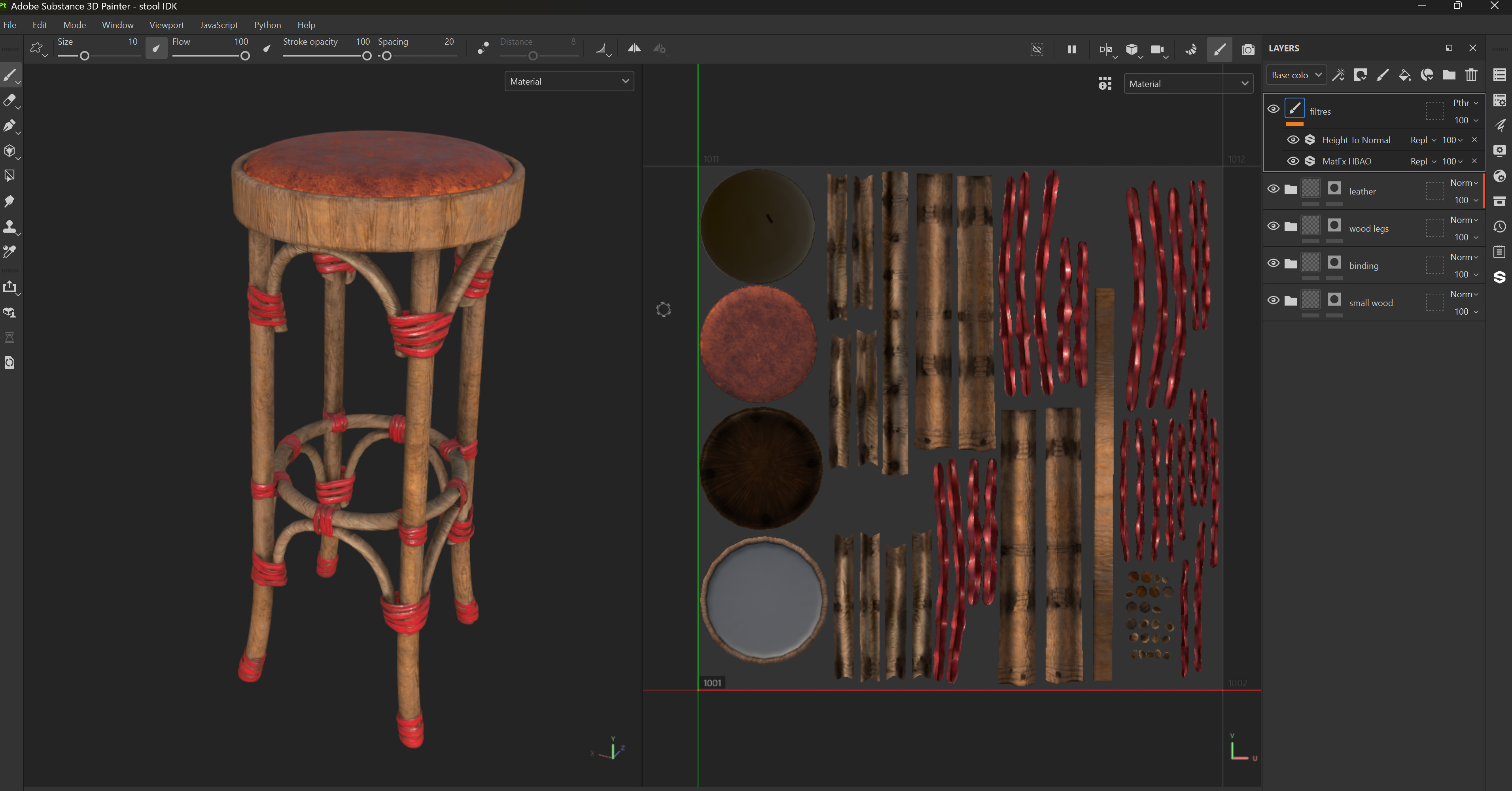Hide the filtres layer
Viewport: 1512px width, 791px height.
[1273, 109]
